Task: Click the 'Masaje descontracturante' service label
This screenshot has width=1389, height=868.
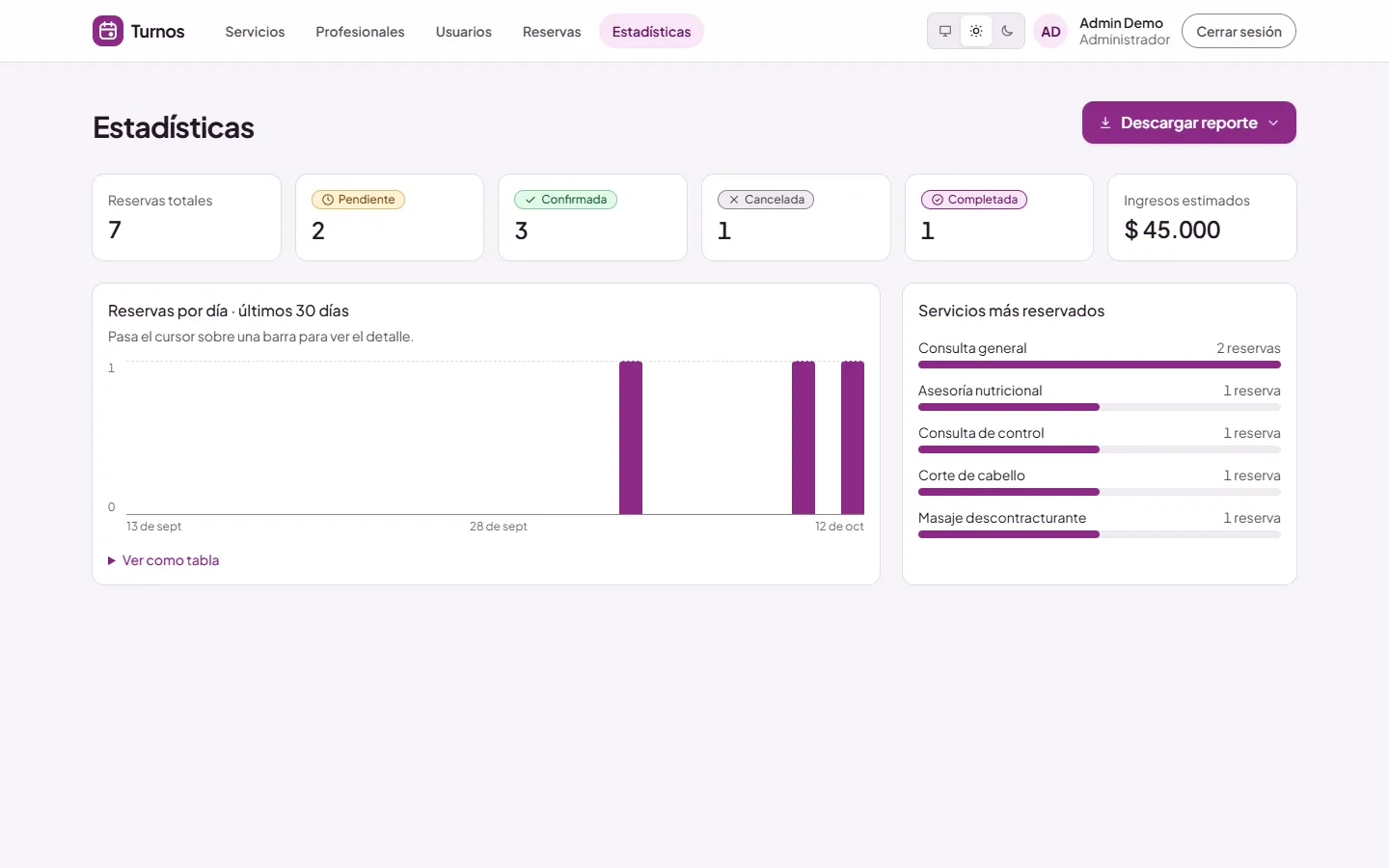Action: [x=1002, y=518]
